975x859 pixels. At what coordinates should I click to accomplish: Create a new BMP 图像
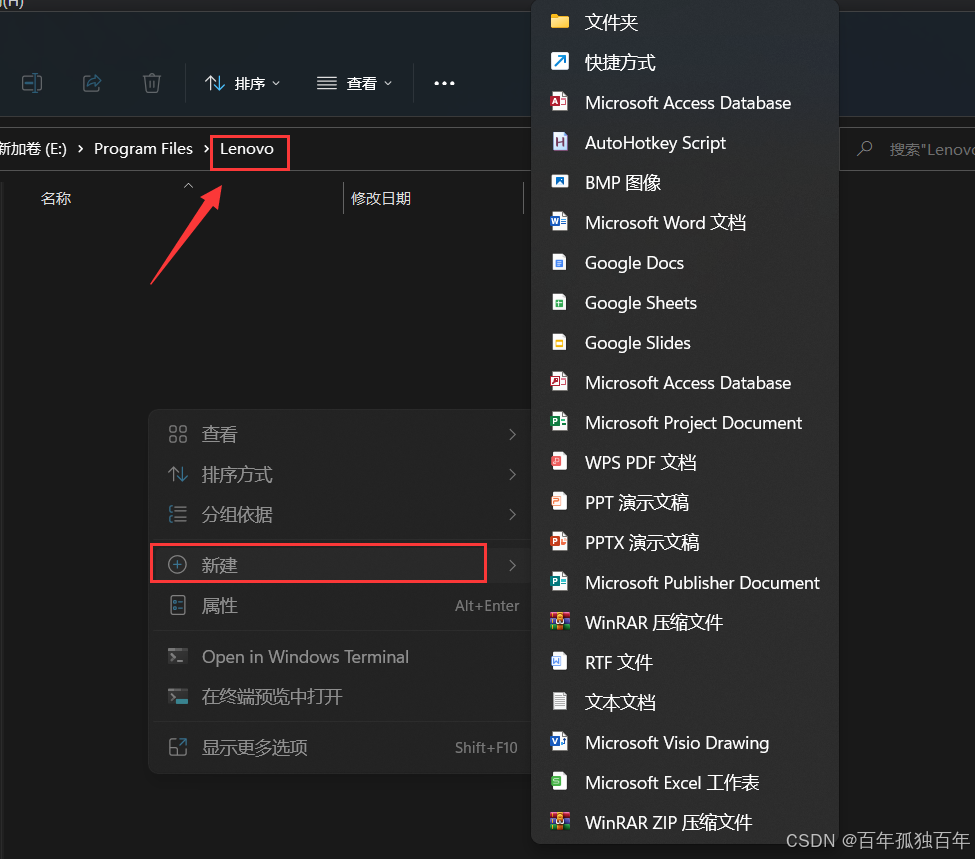685,182
